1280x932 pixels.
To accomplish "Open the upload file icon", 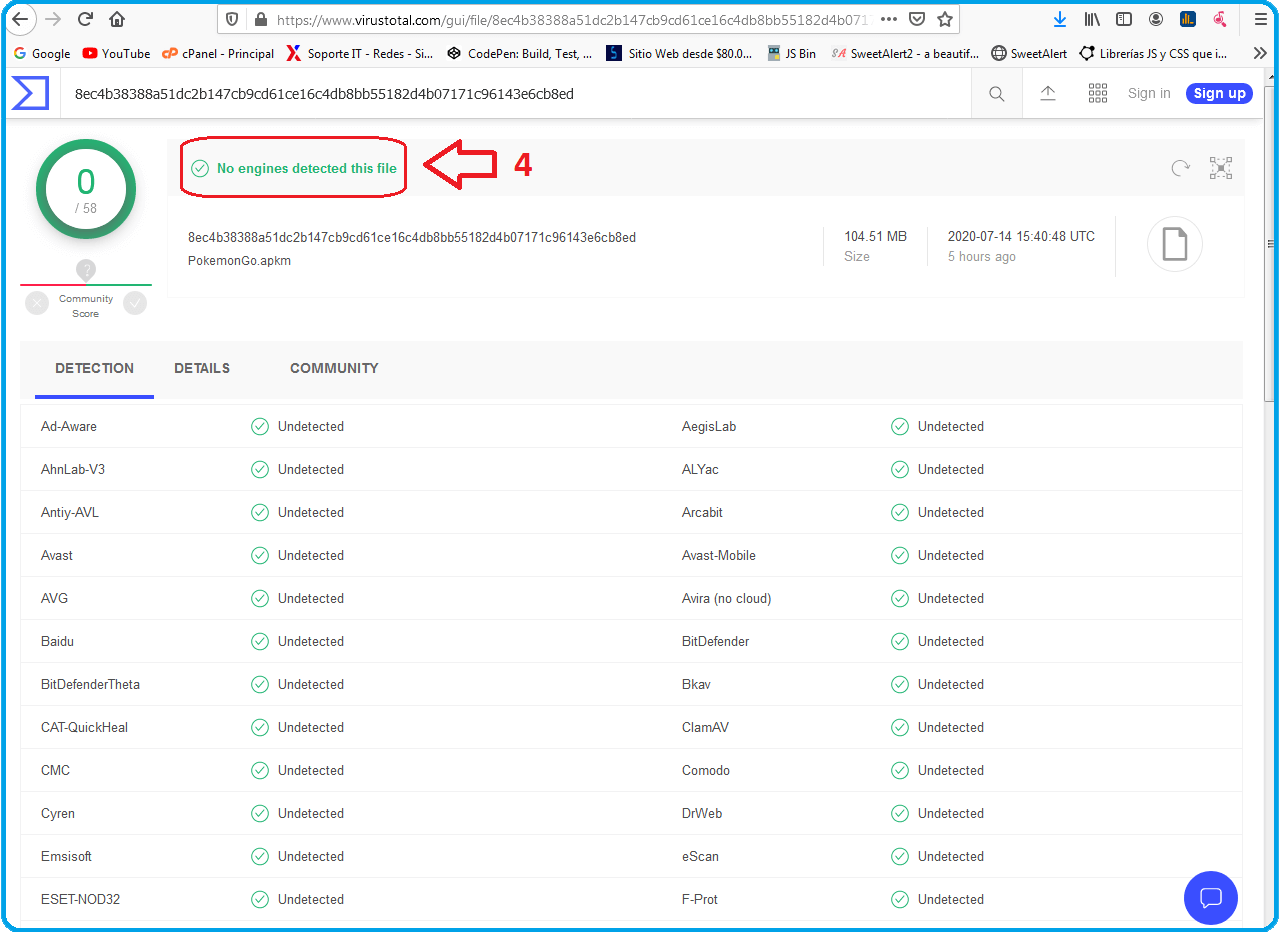I will tap(1048, 93).
